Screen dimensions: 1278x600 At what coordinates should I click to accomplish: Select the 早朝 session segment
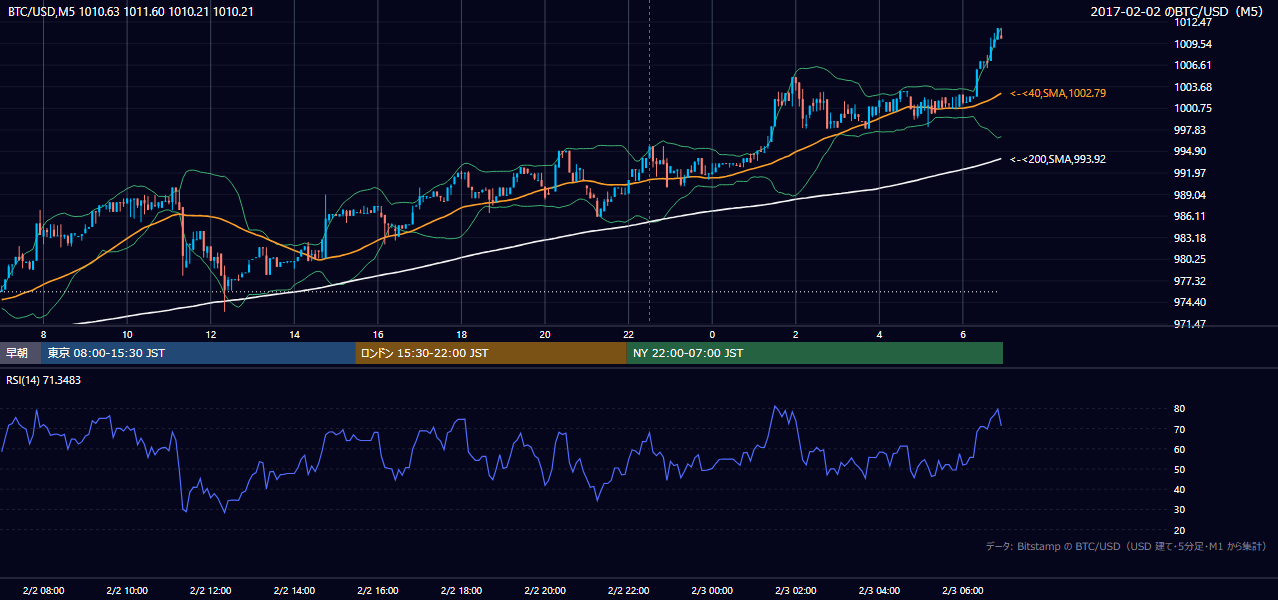[x=20, y=353]
